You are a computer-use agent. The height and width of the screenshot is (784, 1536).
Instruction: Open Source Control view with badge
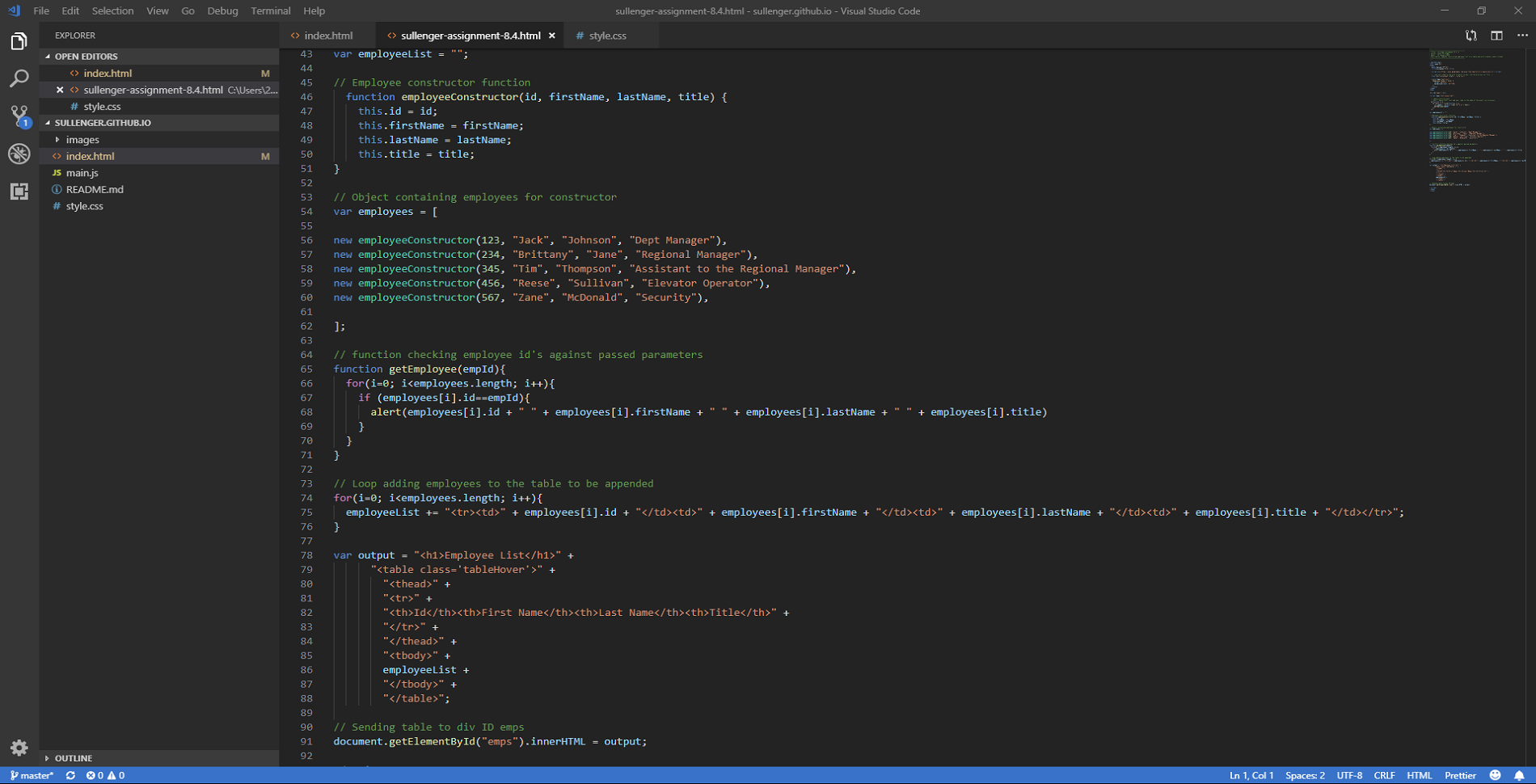(x=19, y=116)
